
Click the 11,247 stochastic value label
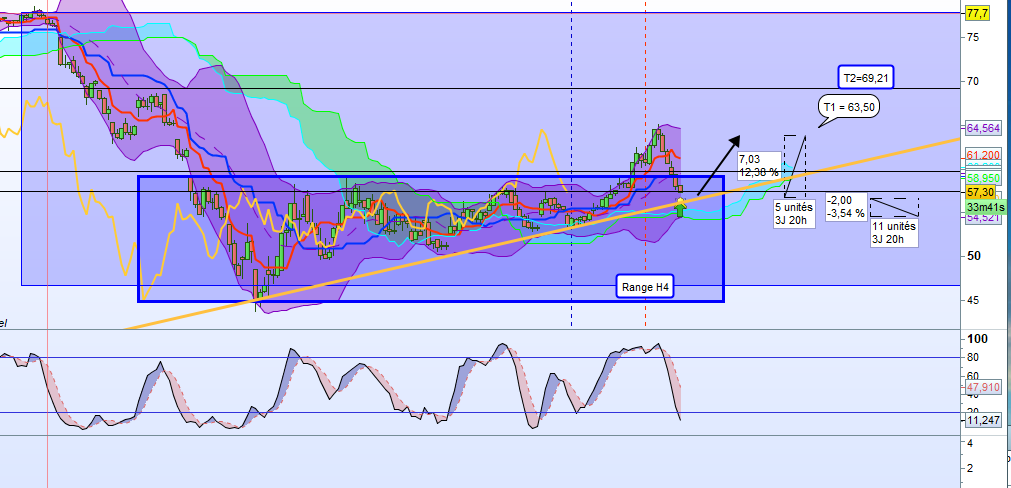tap(983, 420)
